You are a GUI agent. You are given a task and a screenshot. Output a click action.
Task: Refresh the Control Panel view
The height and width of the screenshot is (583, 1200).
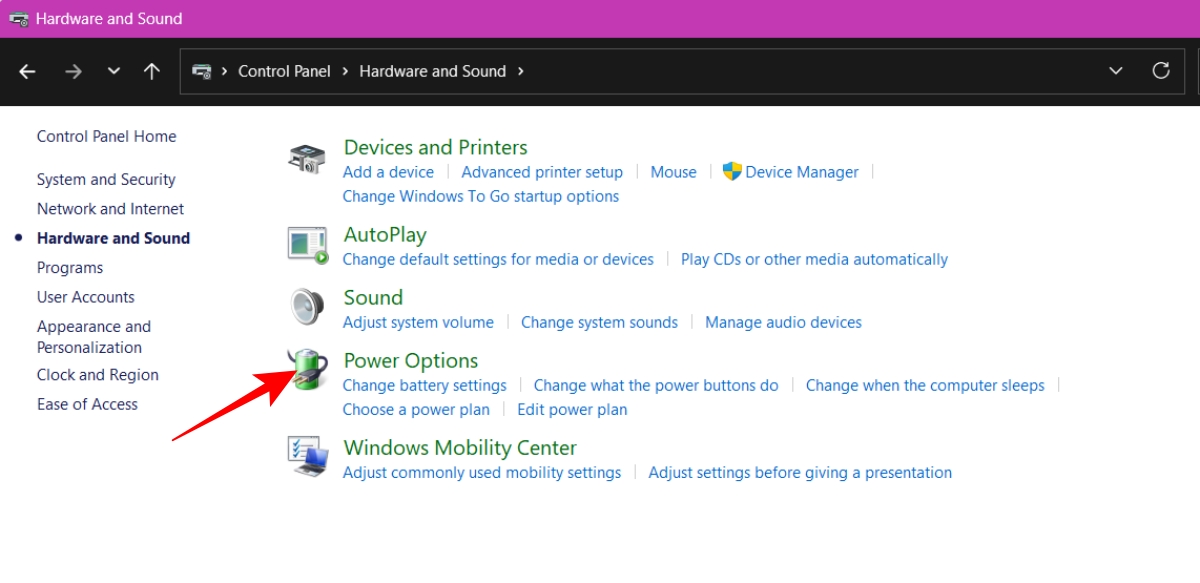point(1161,71)
